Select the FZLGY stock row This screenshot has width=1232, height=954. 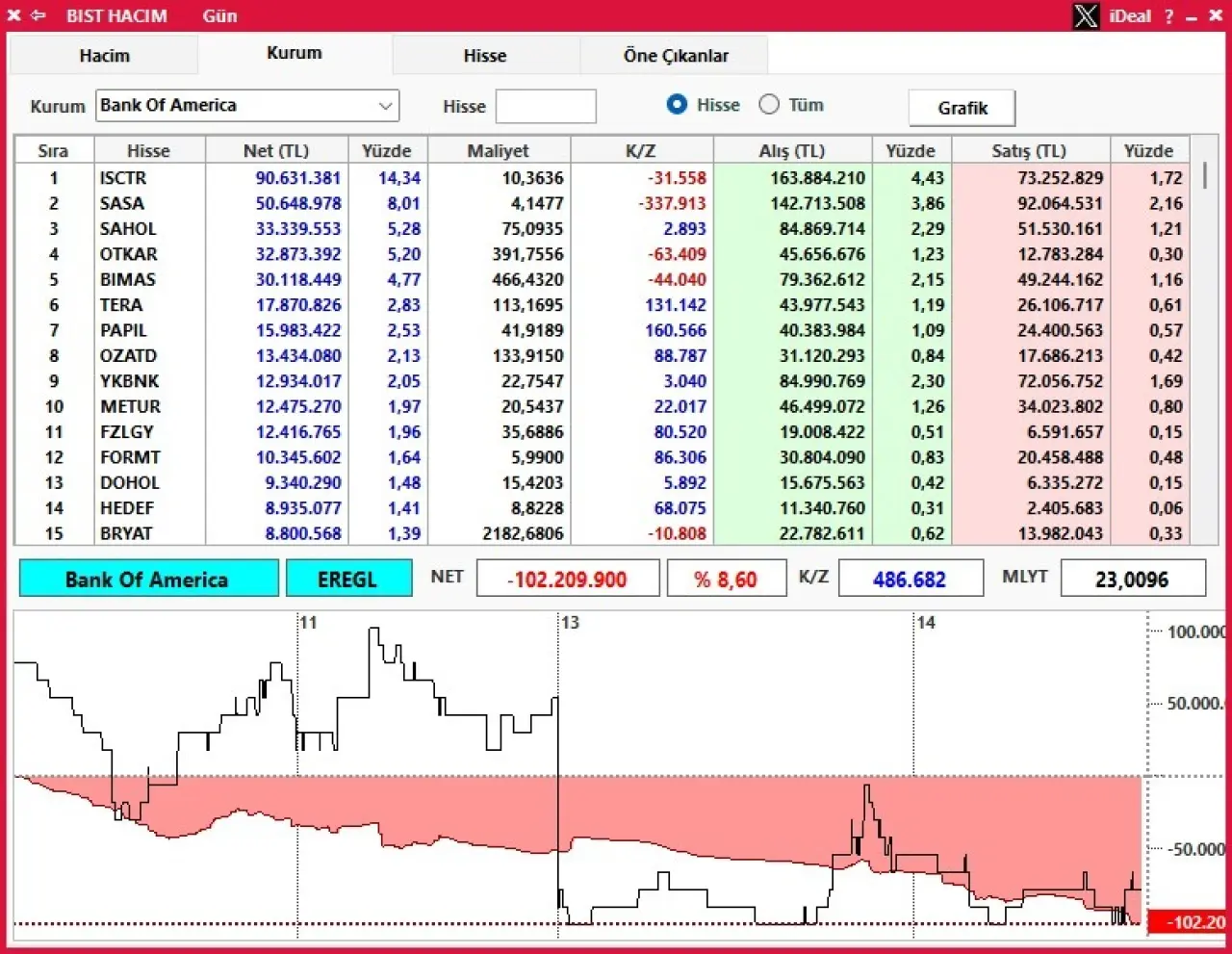tap(603, 432)
